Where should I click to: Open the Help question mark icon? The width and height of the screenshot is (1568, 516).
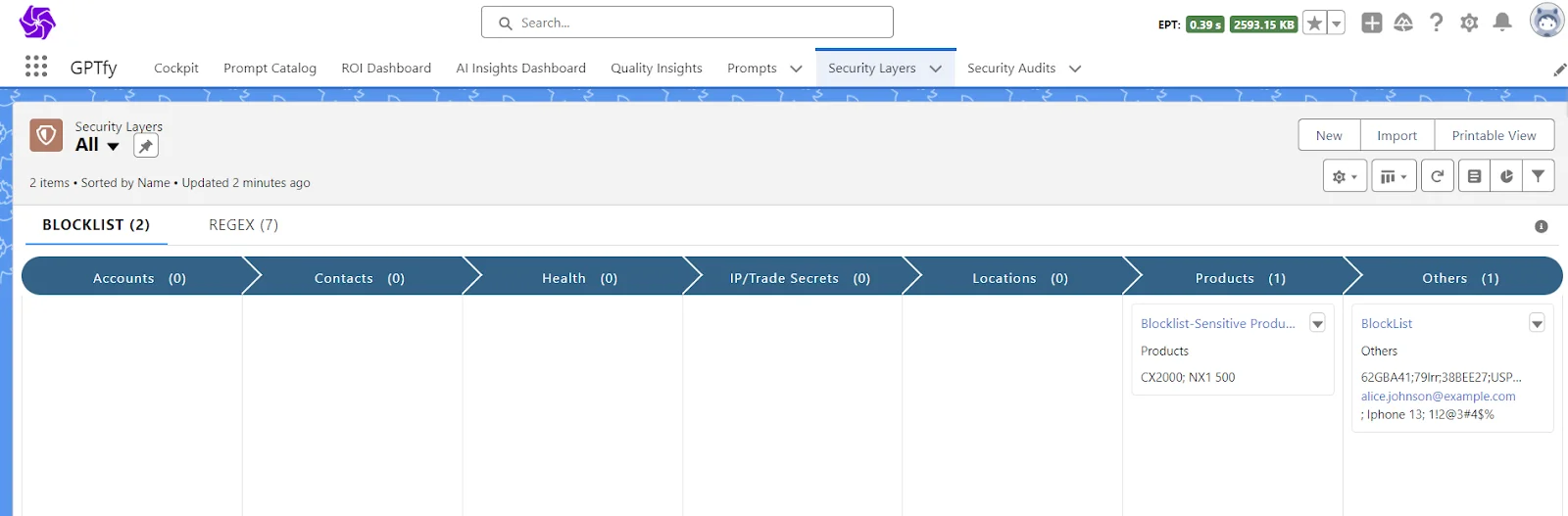pos(1436,23)
